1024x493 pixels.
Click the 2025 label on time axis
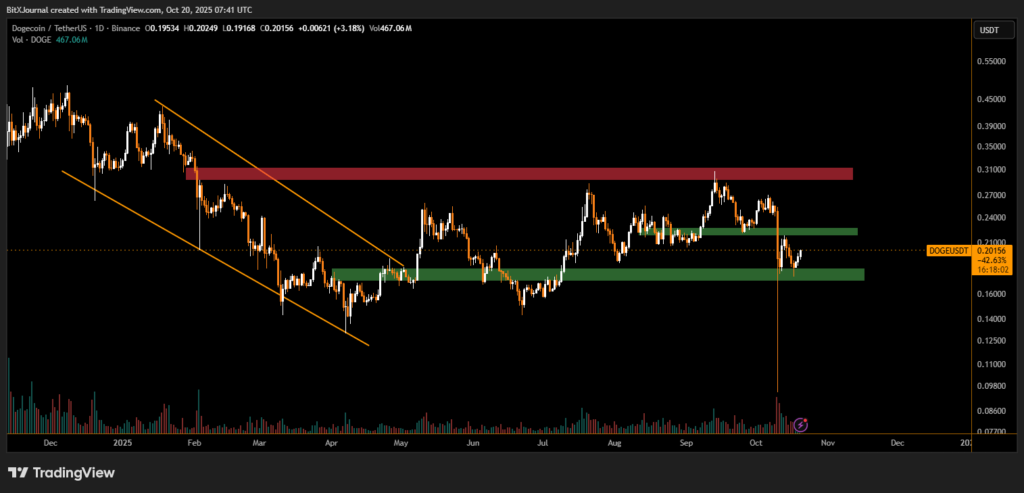pos(122,441)
